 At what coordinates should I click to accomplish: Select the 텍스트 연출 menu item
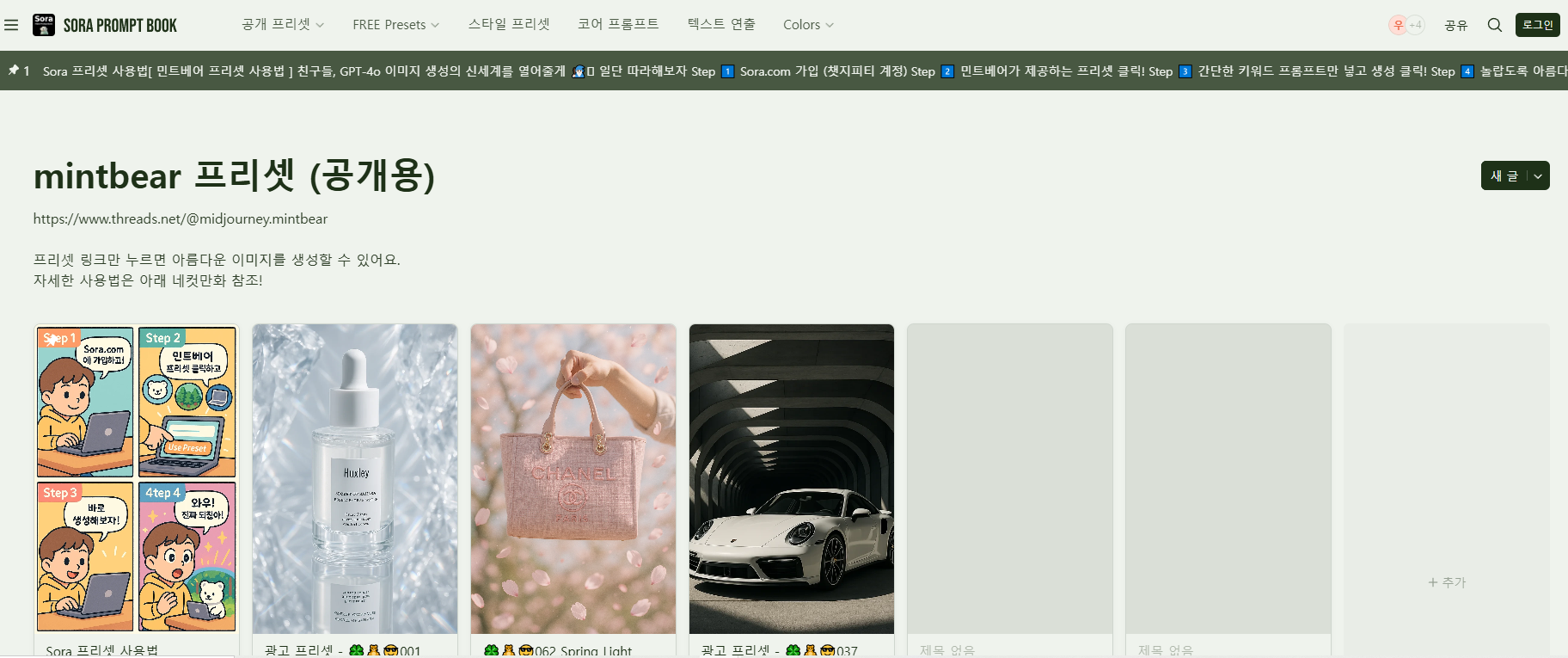click(721, 25)
